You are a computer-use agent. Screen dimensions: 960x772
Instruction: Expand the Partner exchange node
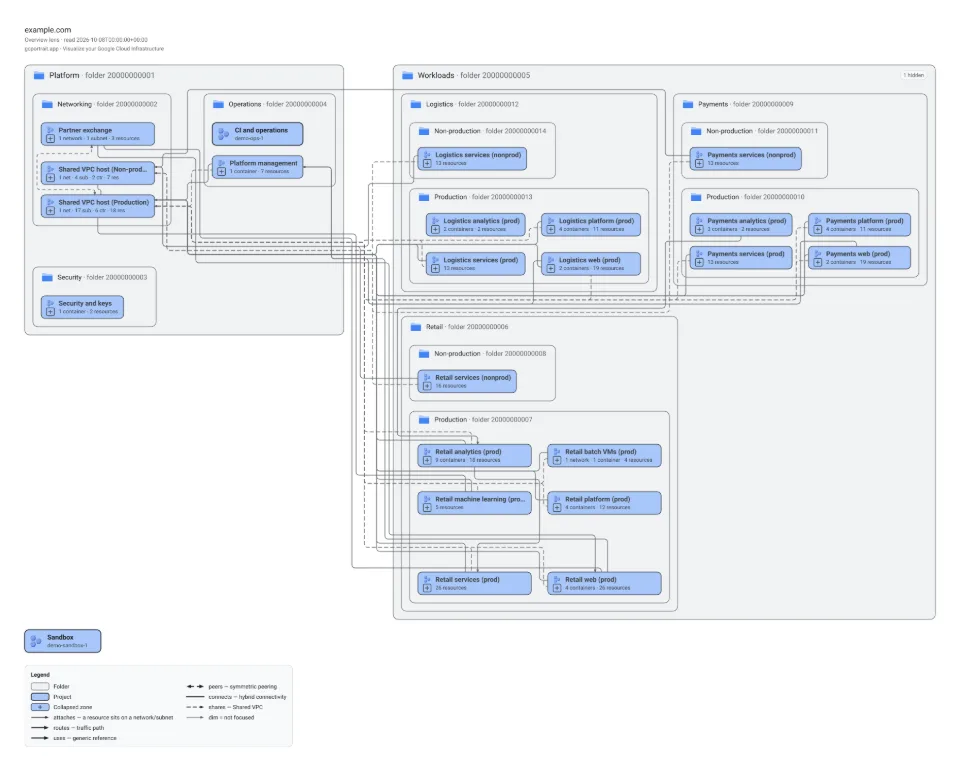pyautogui.click(x=50, y=138)
